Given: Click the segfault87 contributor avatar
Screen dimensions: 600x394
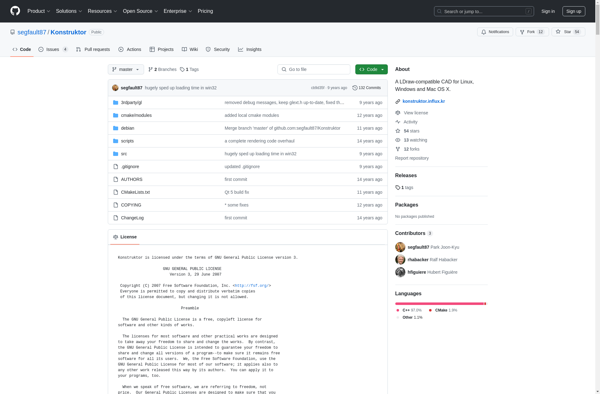Looking at the screenshot, I should [x=400, y=247].
